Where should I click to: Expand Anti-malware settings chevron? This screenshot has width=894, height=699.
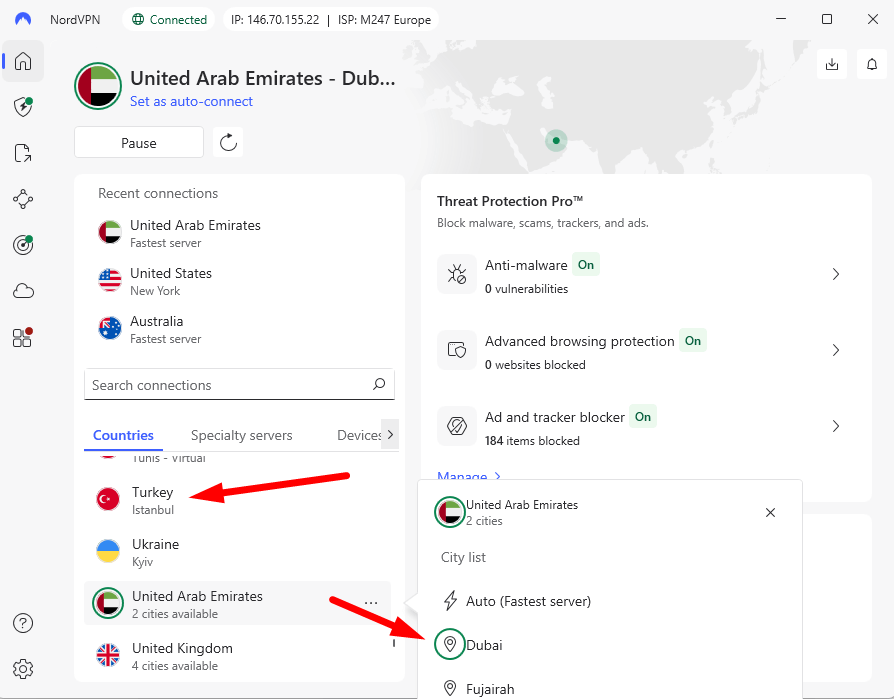tap(836, 274)
